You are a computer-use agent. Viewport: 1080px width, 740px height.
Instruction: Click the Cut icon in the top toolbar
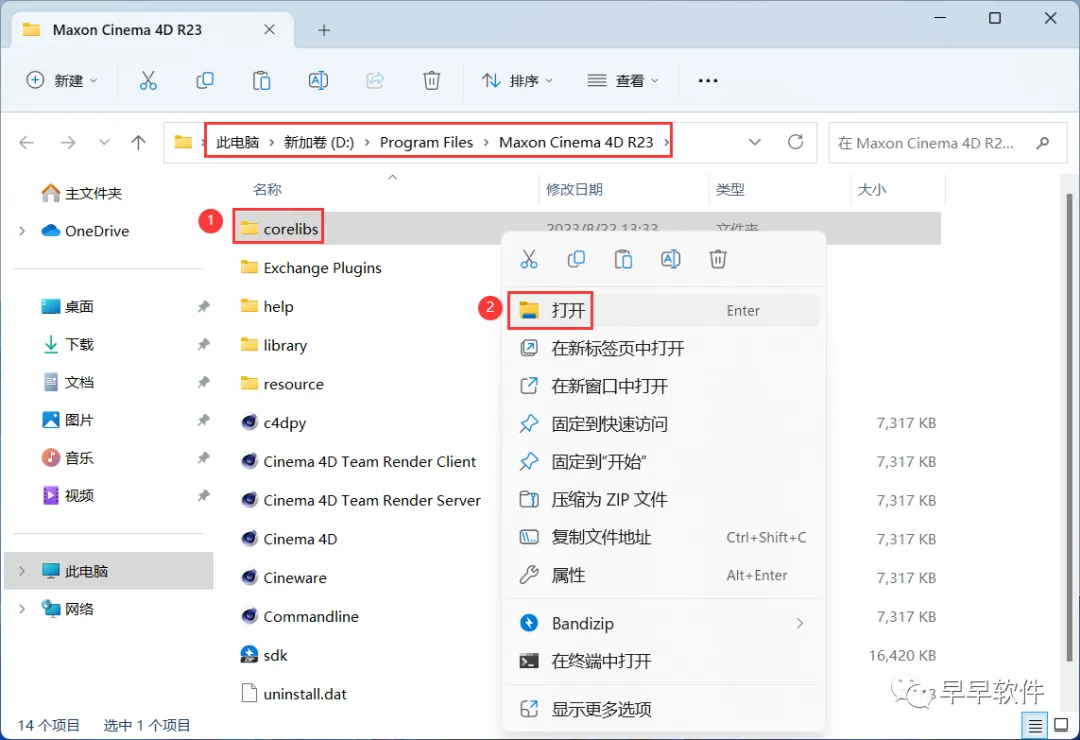coord(148,81)
